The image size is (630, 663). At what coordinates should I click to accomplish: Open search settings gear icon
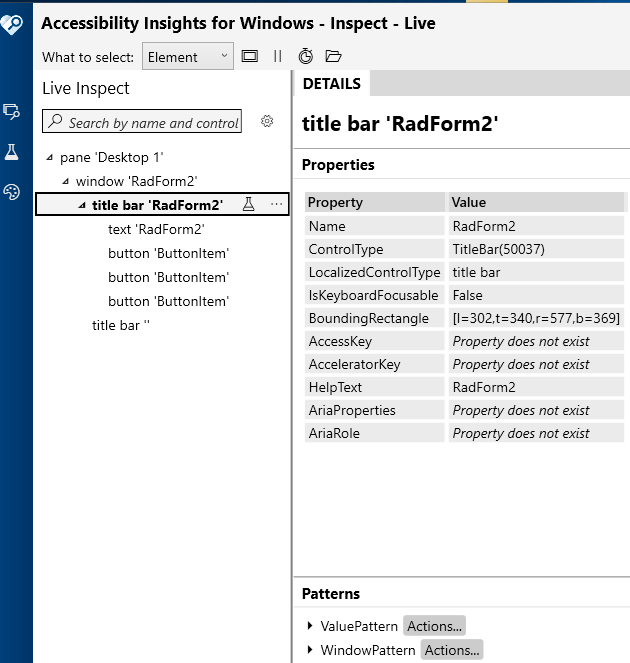pyautogui.click(x=267, y=121)
